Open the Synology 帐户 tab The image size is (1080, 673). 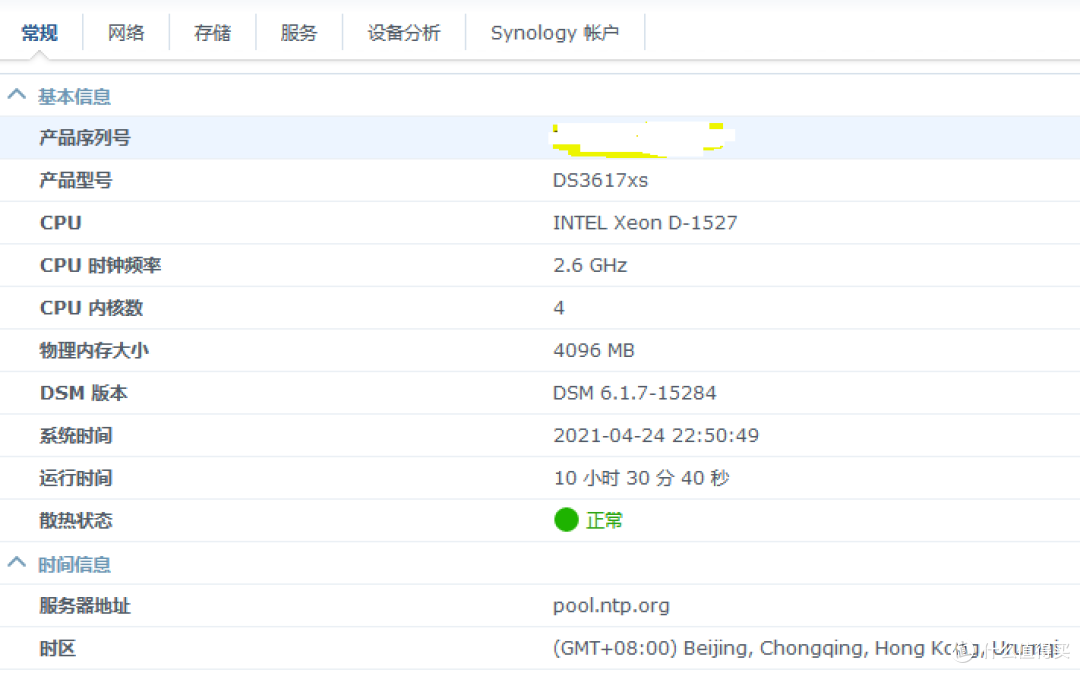[x=554, y=33]
